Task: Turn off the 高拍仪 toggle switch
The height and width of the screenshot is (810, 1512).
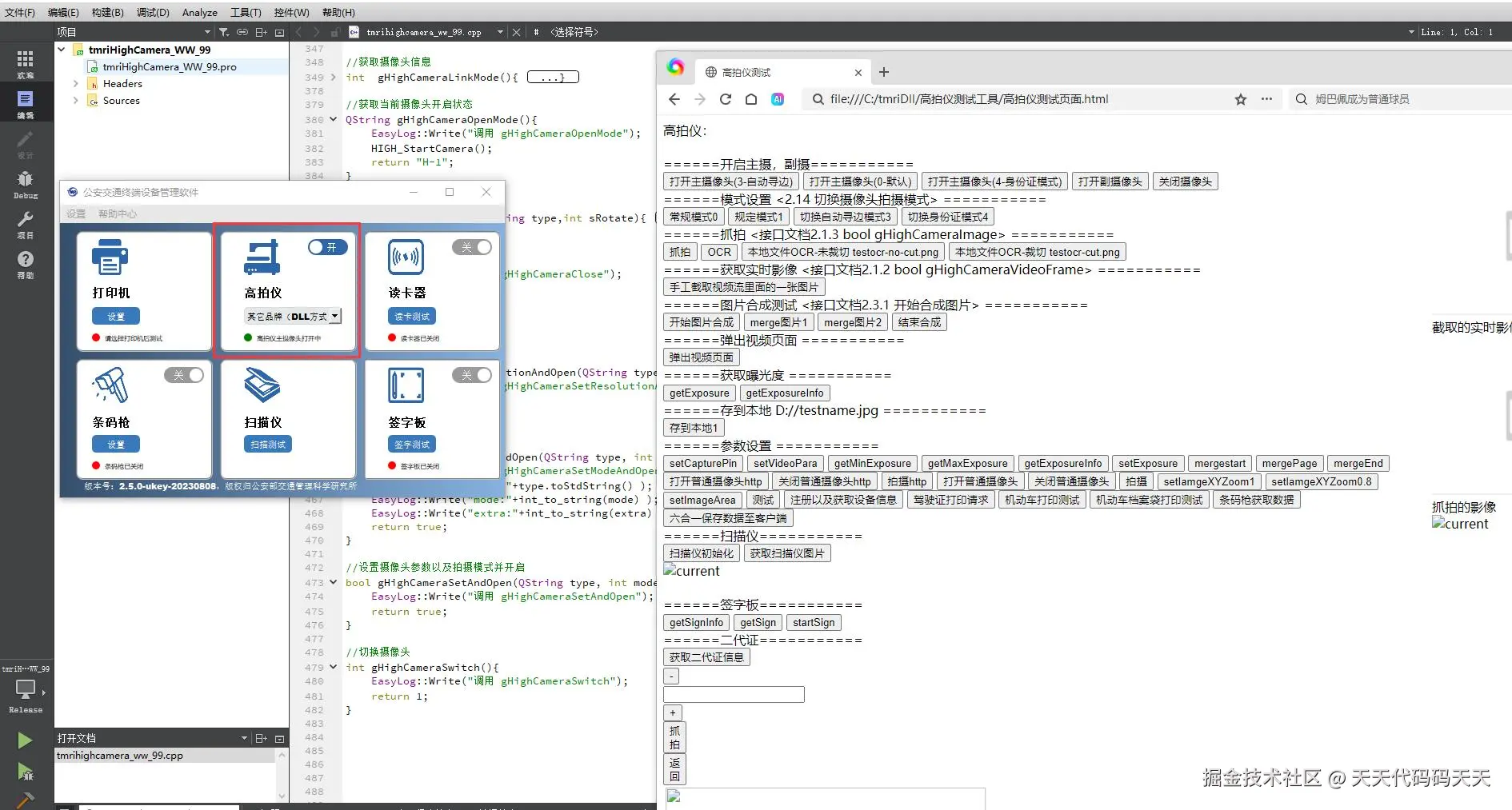Action: click(328, 248)
